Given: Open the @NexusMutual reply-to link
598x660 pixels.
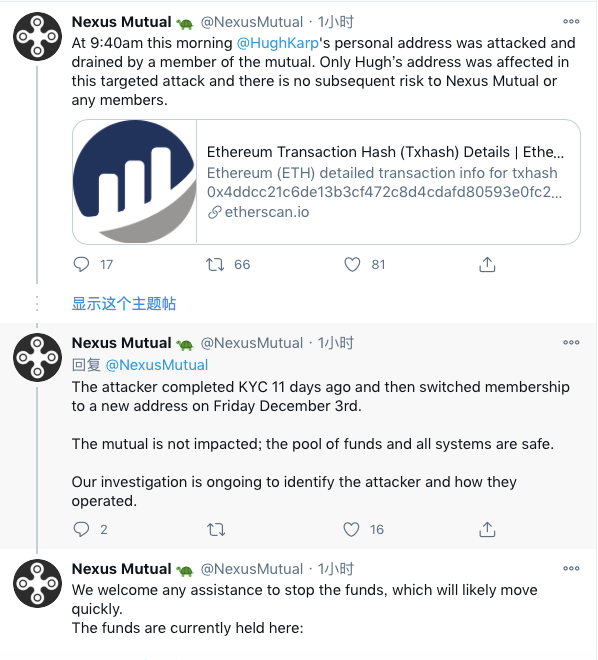Looking at the screenshot, I should tap(157, 365).
